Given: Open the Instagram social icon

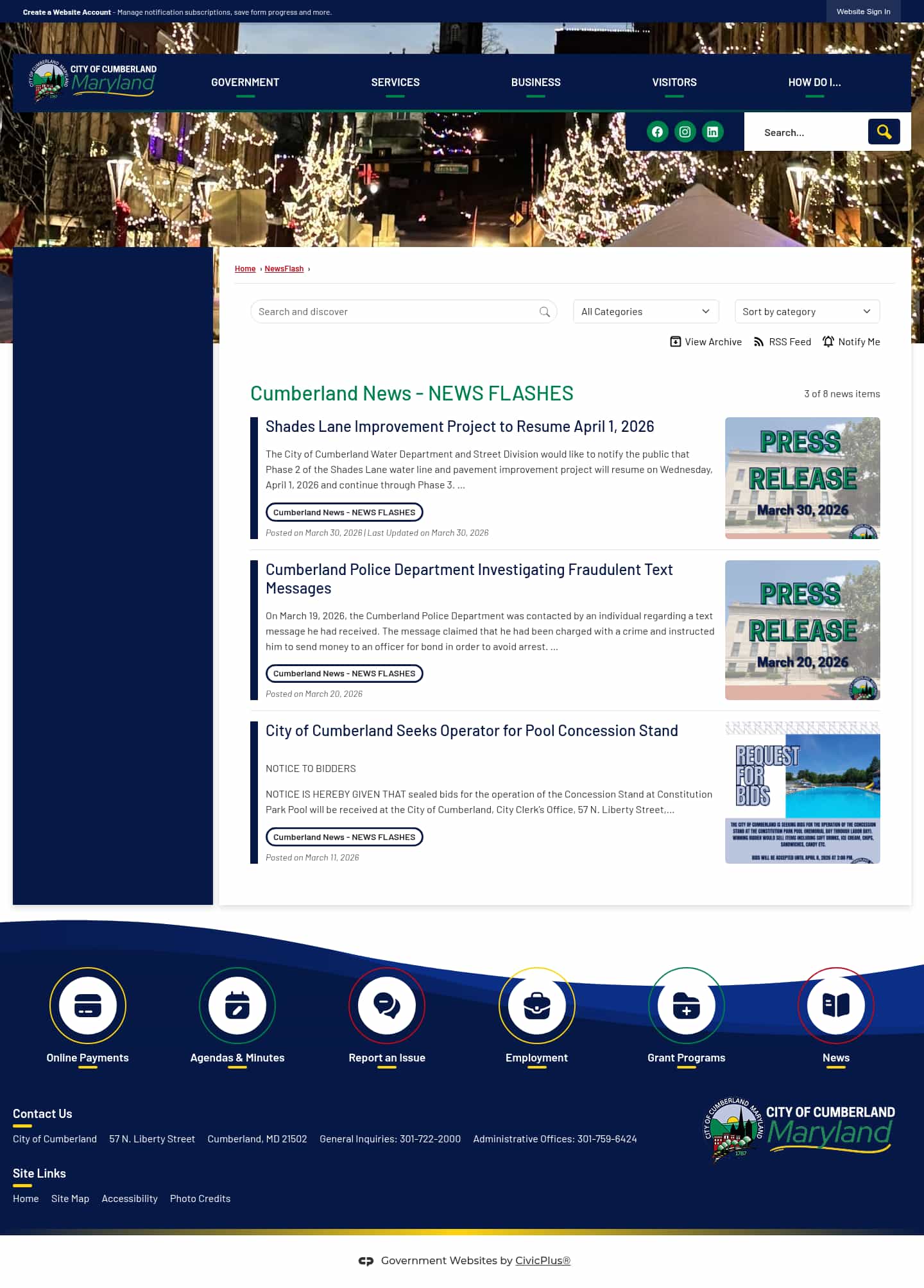Looking at the screenshot, I should [x=685, y=132].
